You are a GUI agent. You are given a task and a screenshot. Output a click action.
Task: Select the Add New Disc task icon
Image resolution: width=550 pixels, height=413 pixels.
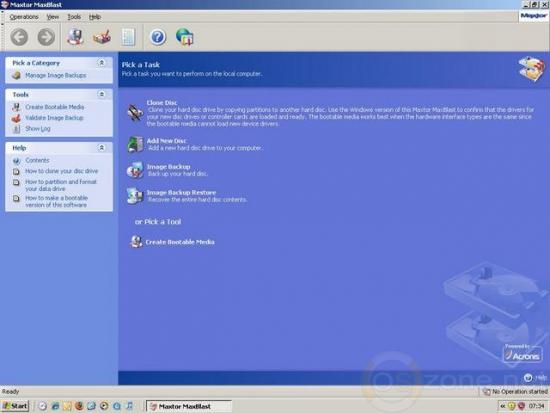pyautogui.click(x=135, y=144)
